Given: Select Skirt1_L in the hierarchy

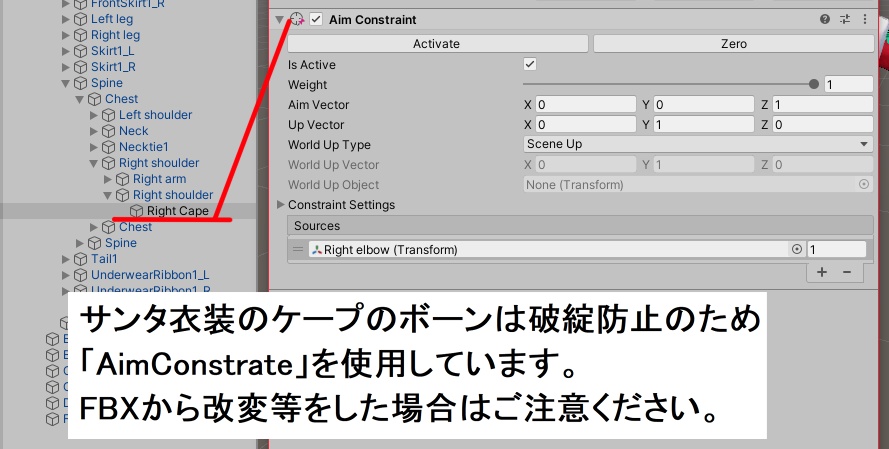Looking at the screenshot, I should (112, 51).
